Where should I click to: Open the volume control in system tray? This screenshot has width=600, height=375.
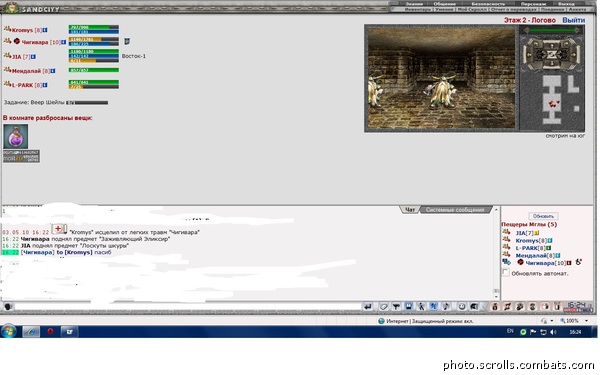coord(553,332)
